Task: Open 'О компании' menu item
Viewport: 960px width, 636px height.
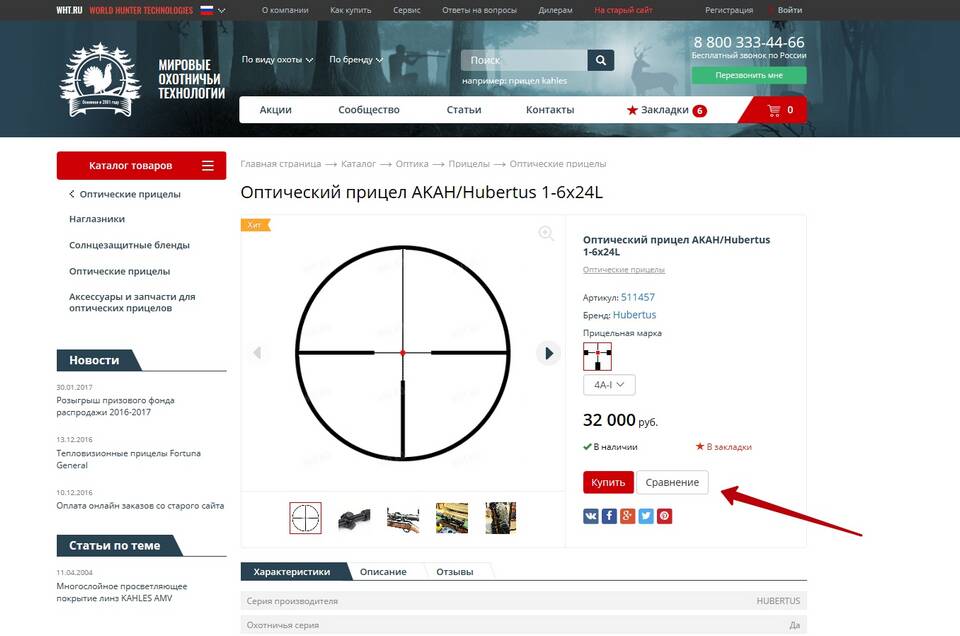Action: click(x=285, y=10)
